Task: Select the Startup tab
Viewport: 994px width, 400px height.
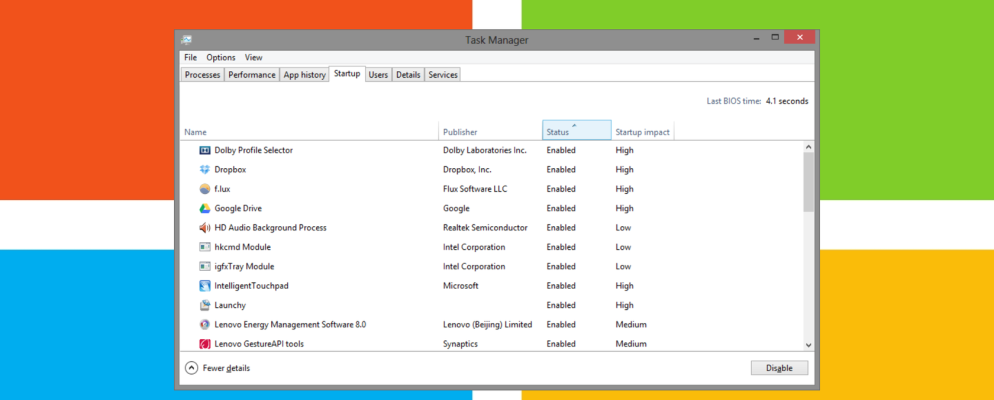Action: coord(347,74)
